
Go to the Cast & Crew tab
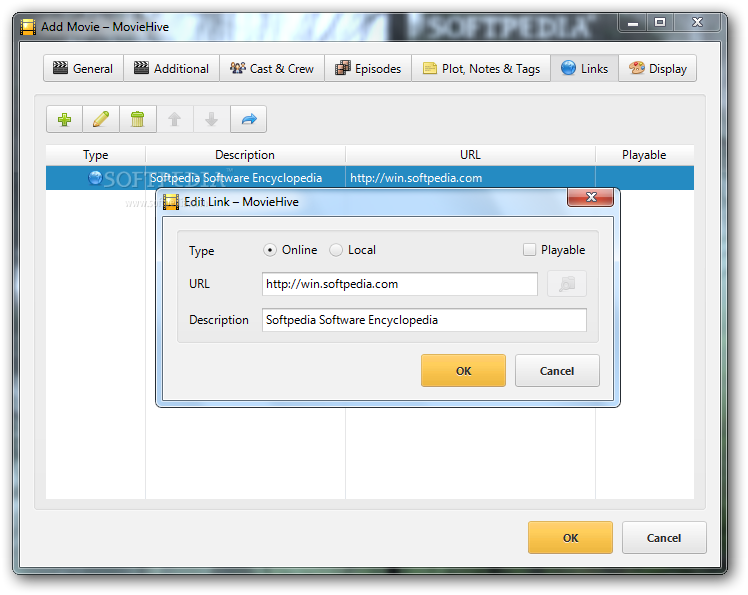(272, 68)
